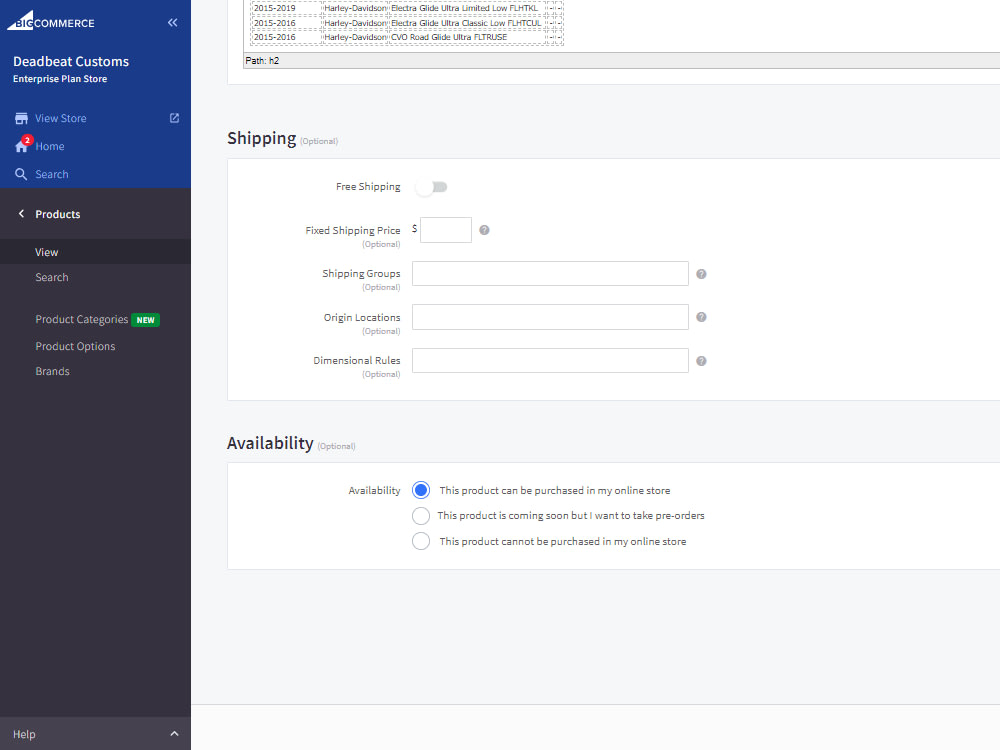Viewport: 1000px width, 750px height.
Task: Click the Help label at sidebar bottom
Action: tap(24, 734)
